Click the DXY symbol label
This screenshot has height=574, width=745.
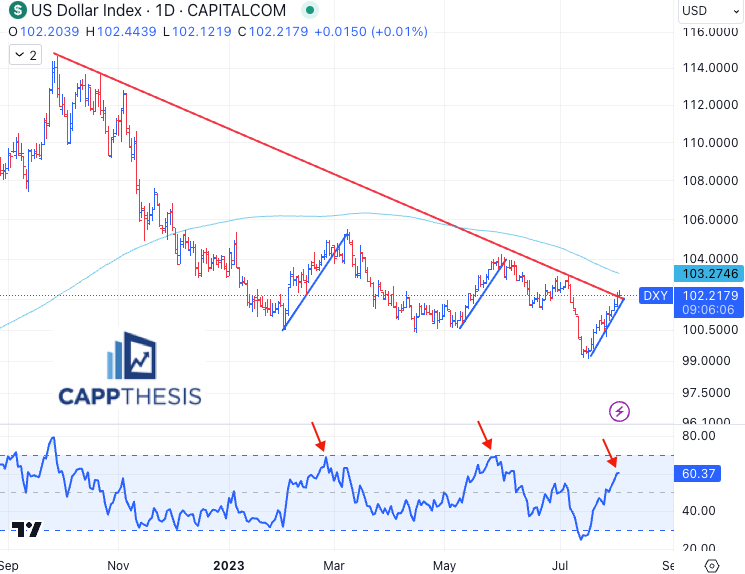(x=655, y=295)
